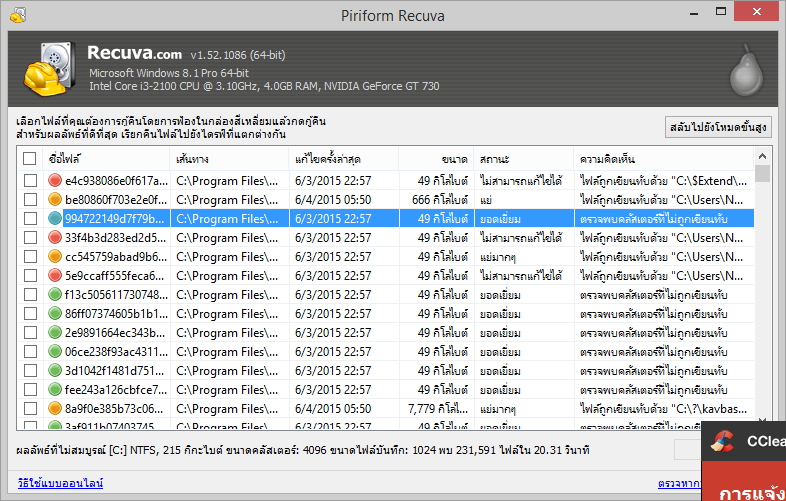Image resolution: width=786 pixels, height=501 pixels.
Task: Check the box for be80860f703e2e0f file
Action: pos(30,200)
